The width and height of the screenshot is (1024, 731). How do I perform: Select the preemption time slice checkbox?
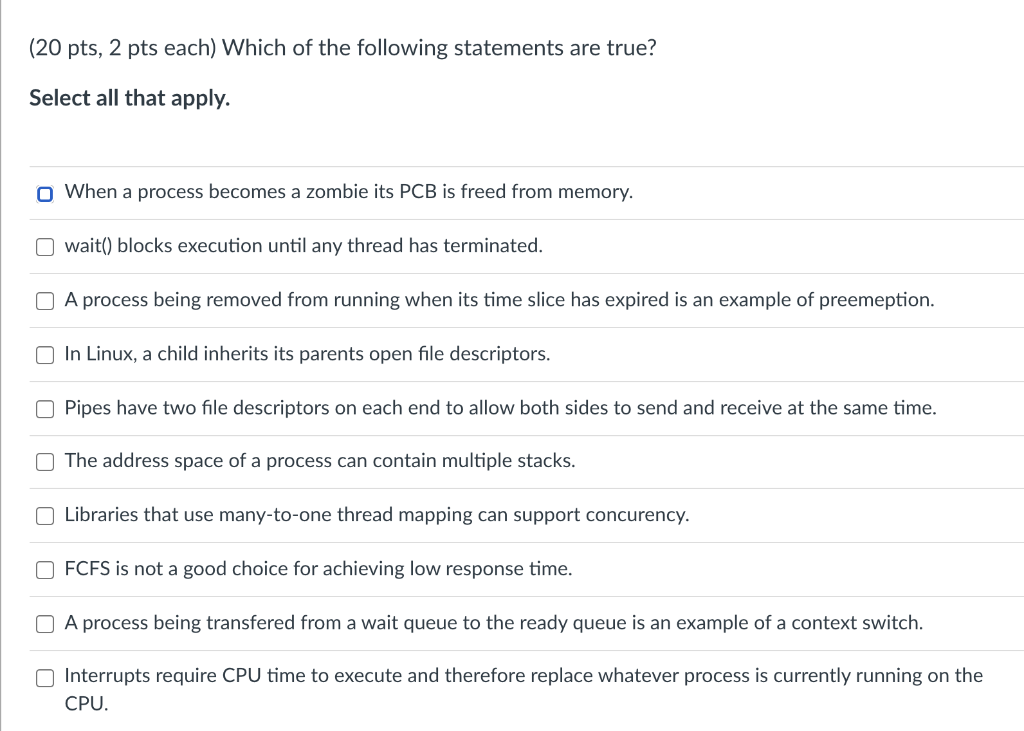tap(44, 300)
